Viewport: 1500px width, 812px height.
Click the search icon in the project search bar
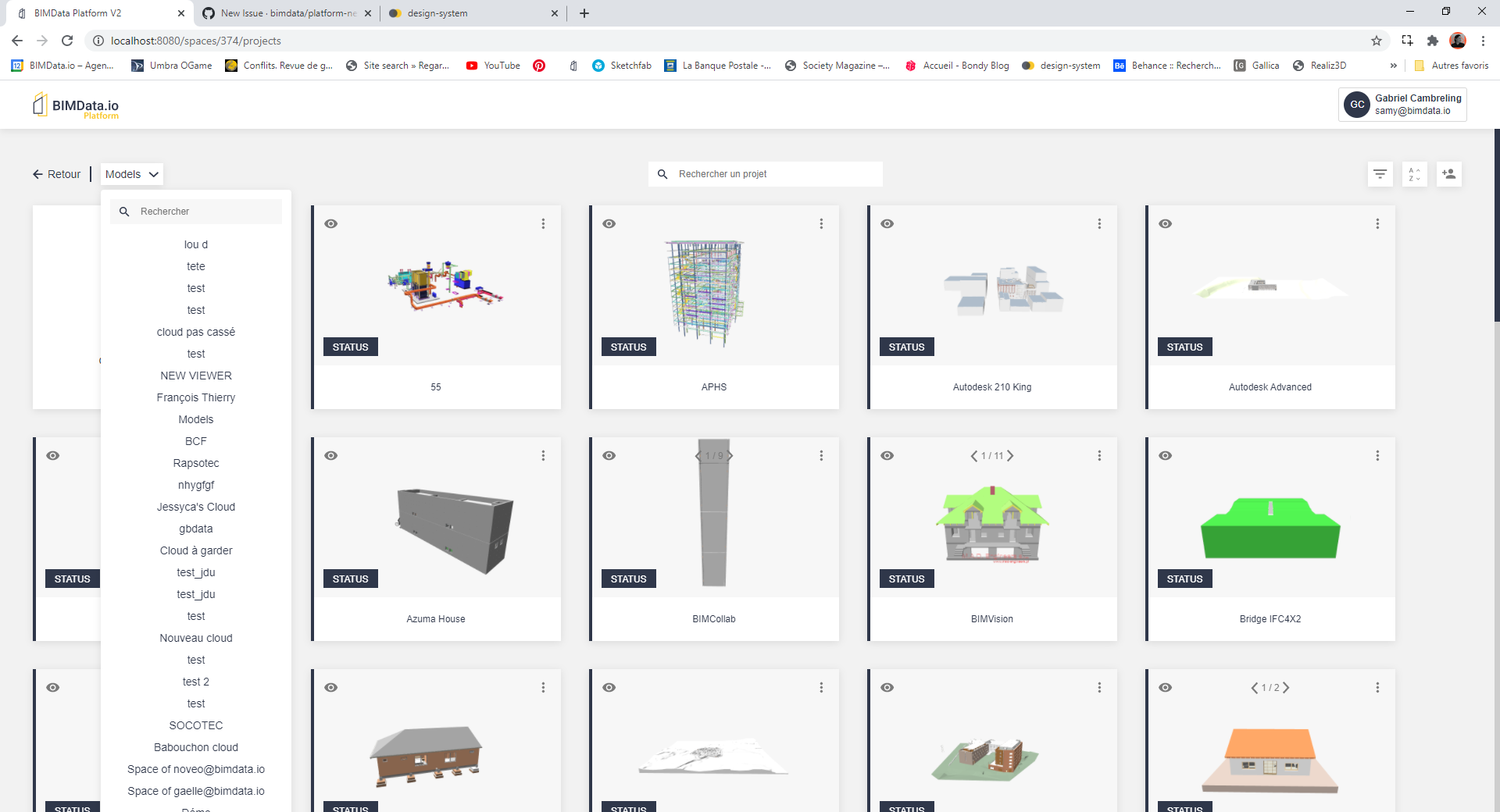pyautogui.click(x=662, y=174)
